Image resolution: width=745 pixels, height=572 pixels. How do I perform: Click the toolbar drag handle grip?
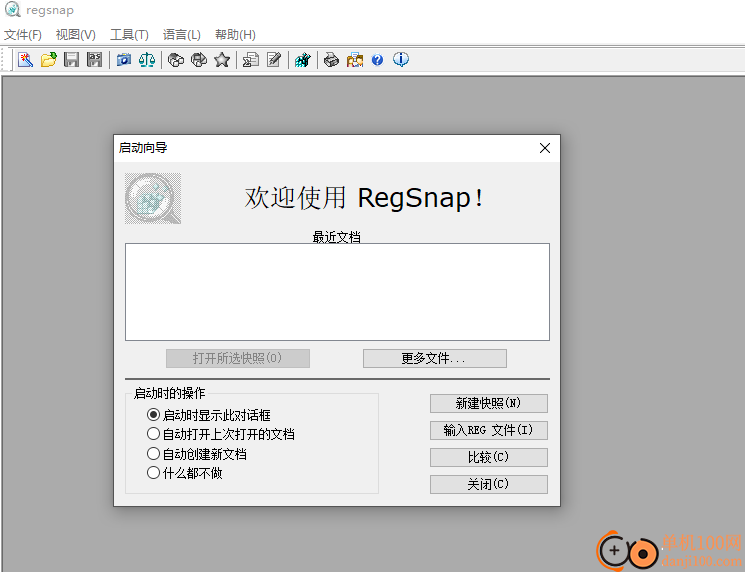4,60
